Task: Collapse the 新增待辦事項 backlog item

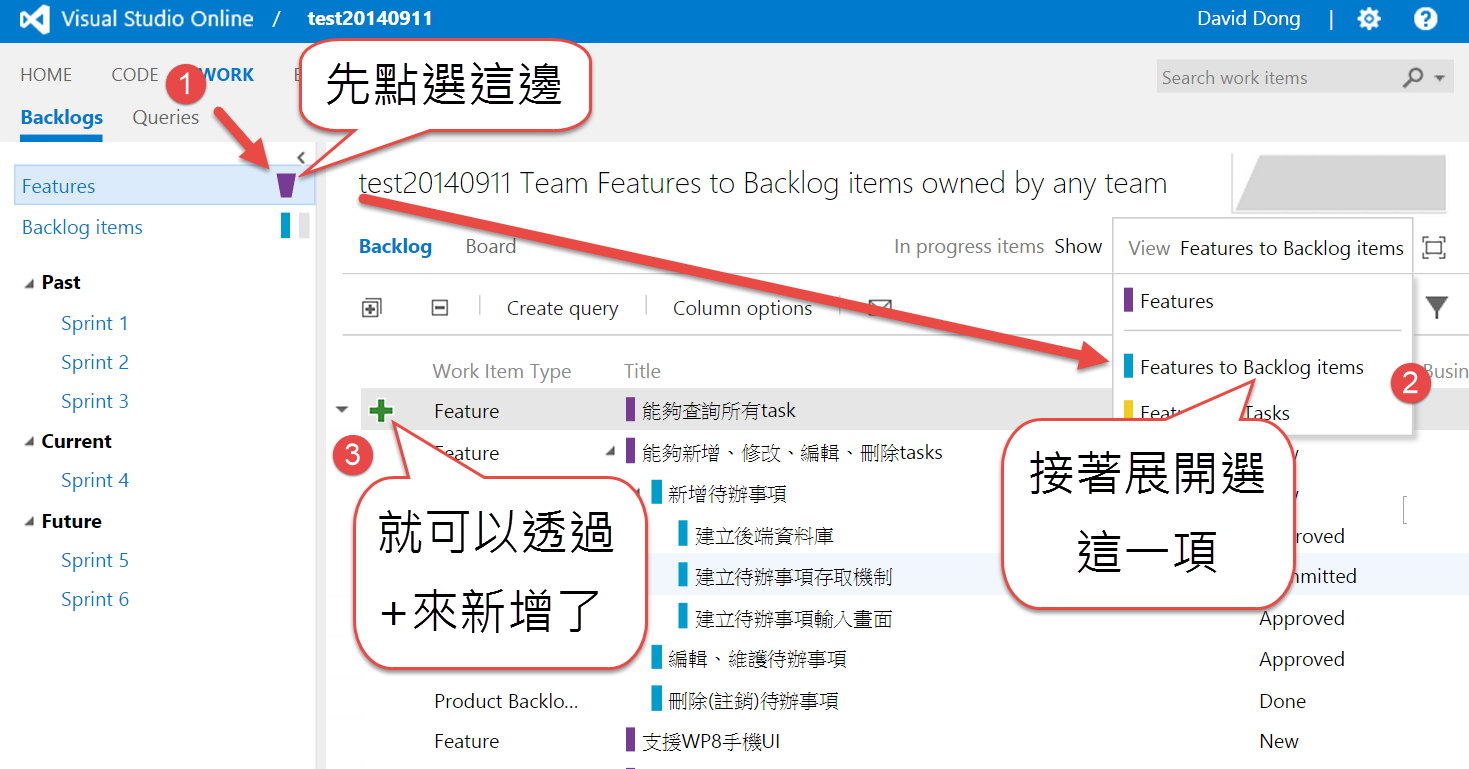Action: [636, 492]
